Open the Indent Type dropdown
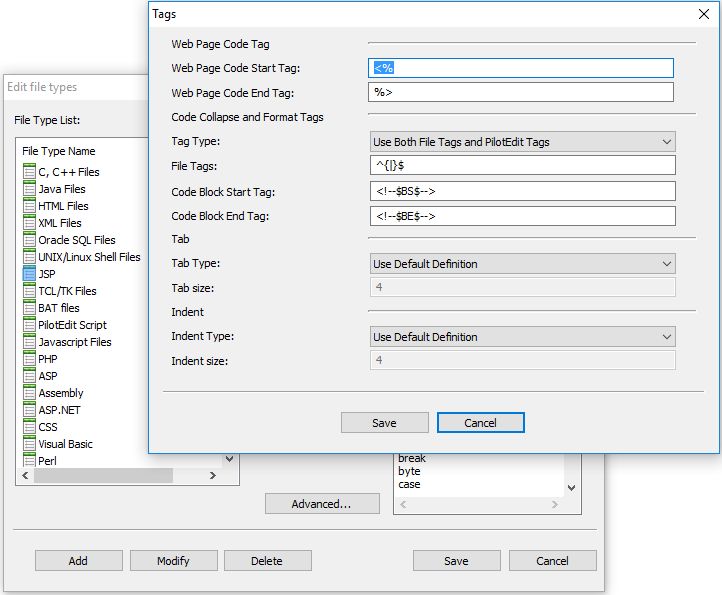Screen dimensions: 722x595 click(x=523, y=337)
